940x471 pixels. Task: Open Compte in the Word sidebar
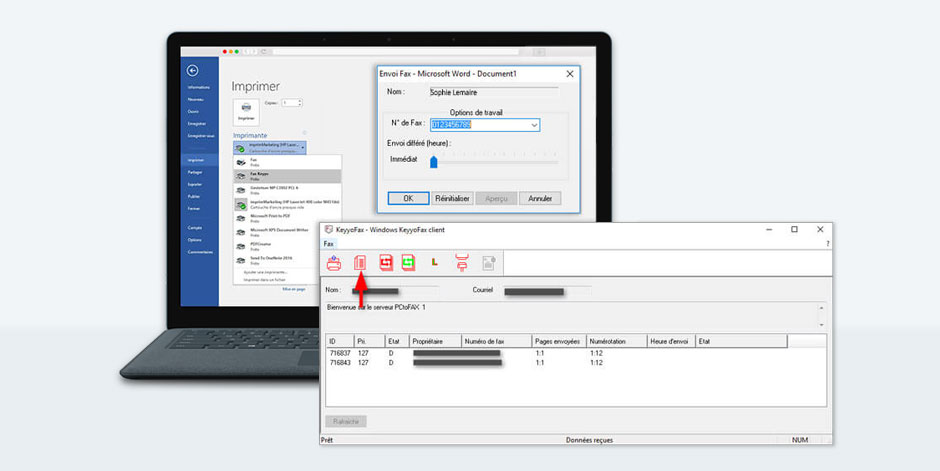[194, 228]
